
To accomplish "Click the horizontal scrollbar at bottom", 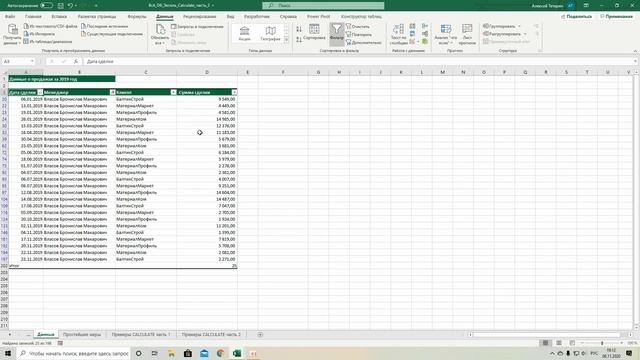I will (x=547, y=335).
